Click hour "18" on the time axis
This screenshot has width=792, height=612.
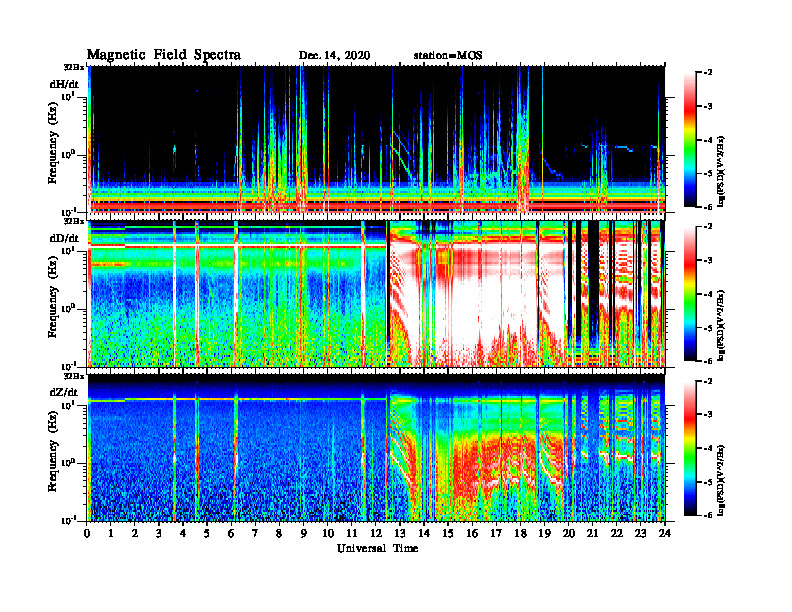(520, 533)
